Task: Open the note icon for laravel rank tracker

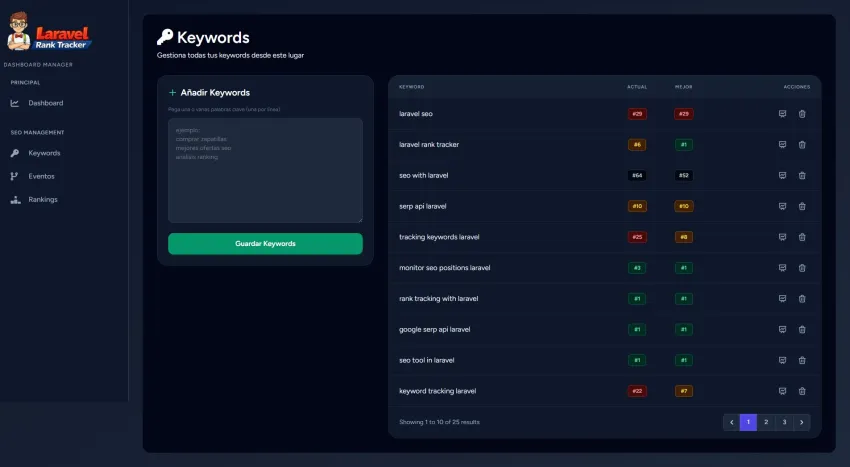Action: click(x=782, y=145)
